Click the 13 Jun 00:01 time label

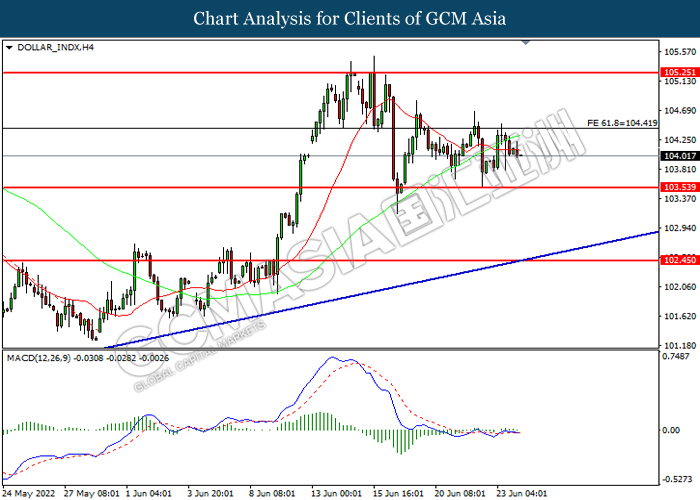point(336,493)
